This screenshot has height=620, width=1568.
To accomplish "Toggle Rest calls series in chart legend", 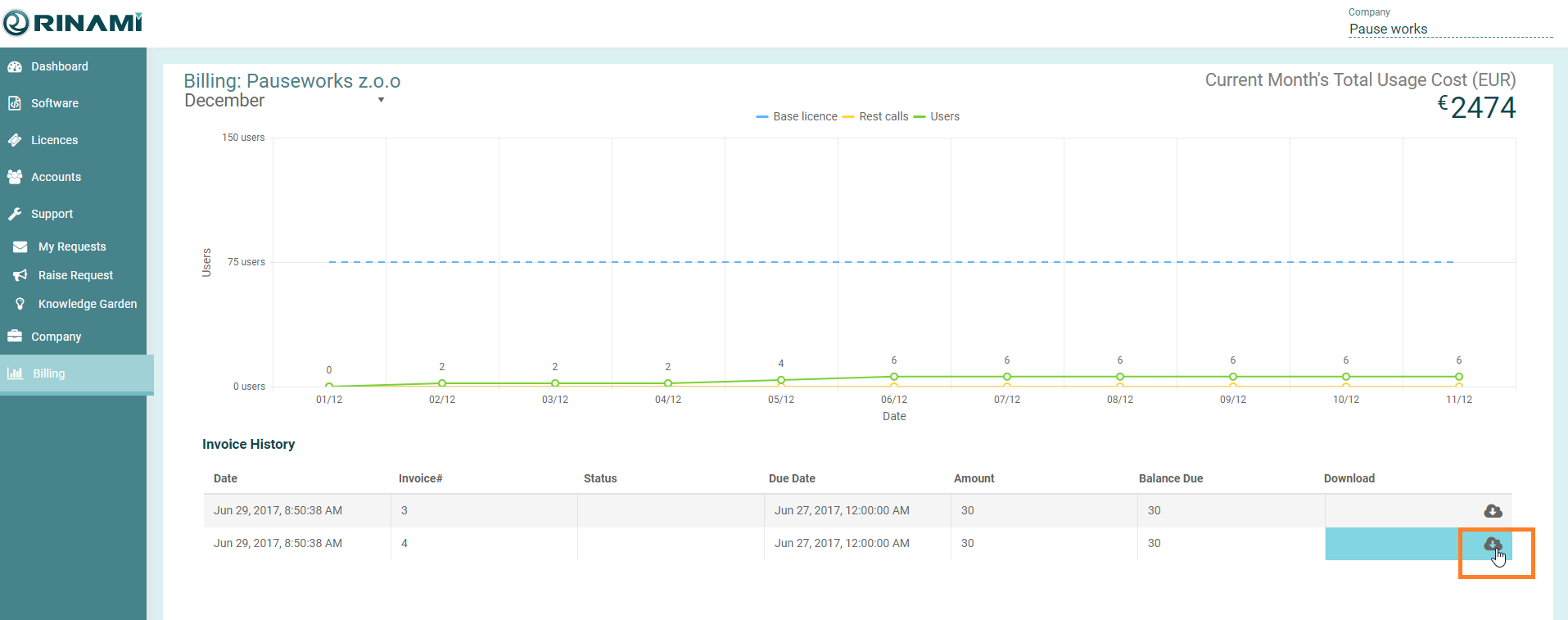I will [875, 116].
